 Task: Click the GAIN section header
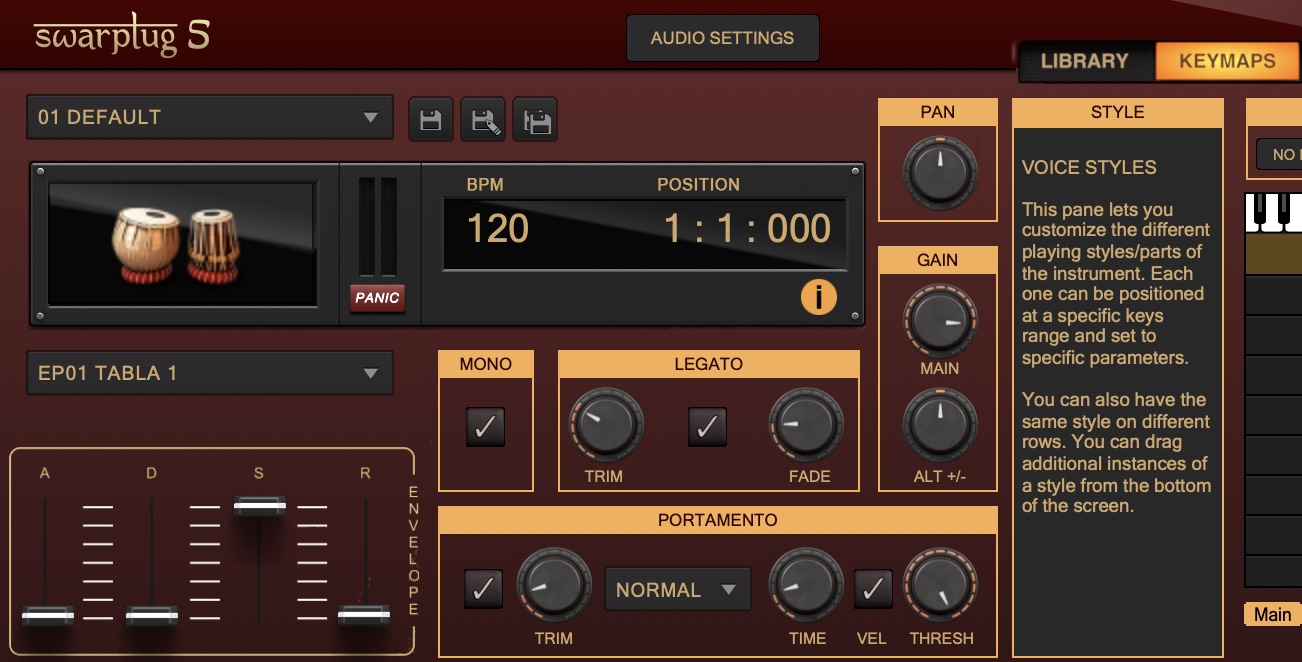(938, 260)
